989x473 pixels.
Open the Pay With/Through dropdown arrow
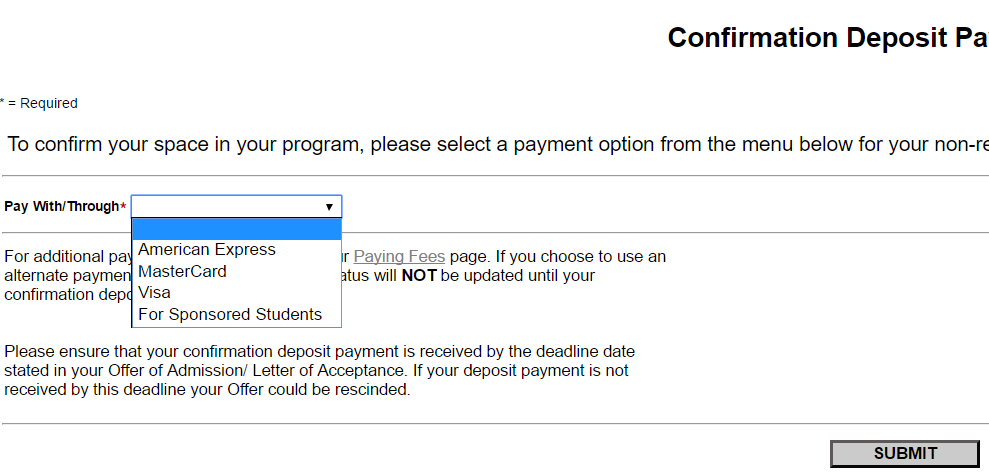point(329,207)
